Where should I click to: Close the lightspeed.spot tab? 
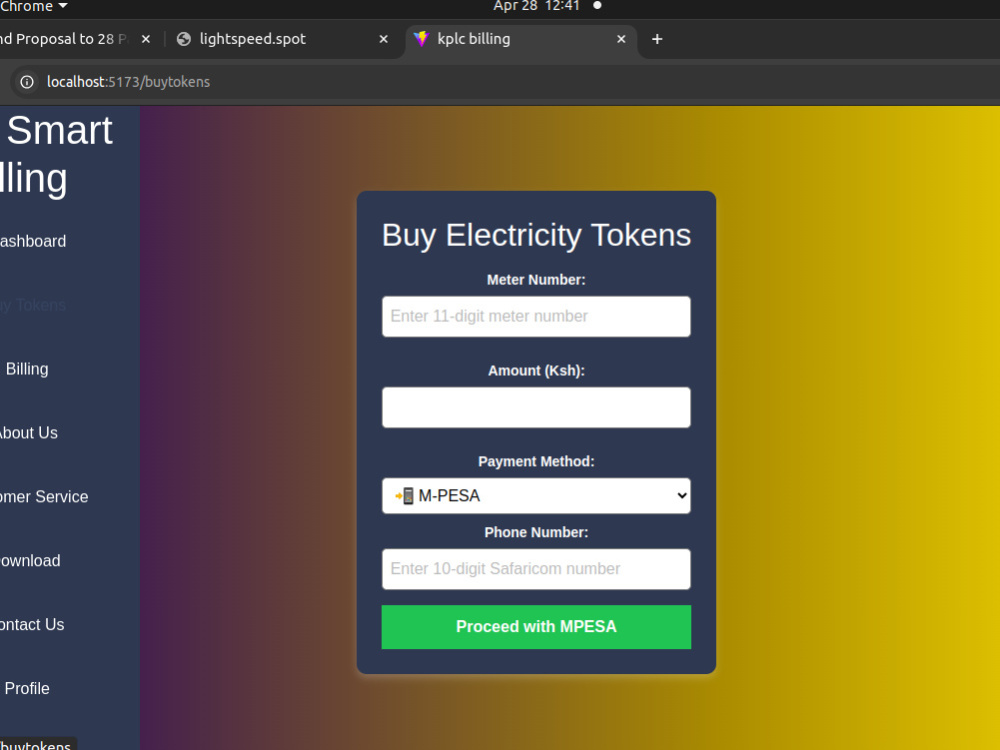[x=383, y=39]
